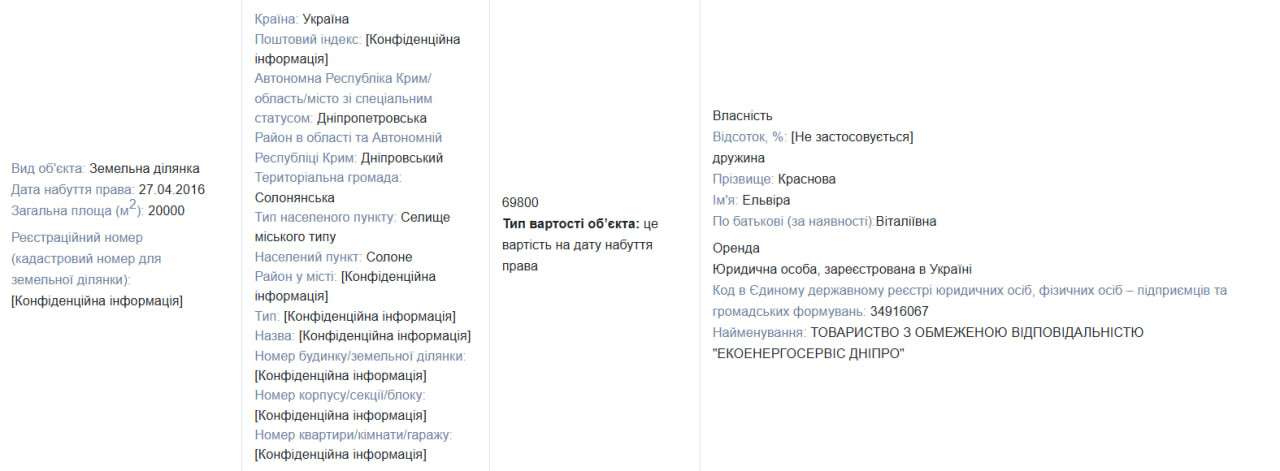Viewport: 1280px width, 471px height.
Task: Click the registry code 34916067
Action: pos(899,311)
